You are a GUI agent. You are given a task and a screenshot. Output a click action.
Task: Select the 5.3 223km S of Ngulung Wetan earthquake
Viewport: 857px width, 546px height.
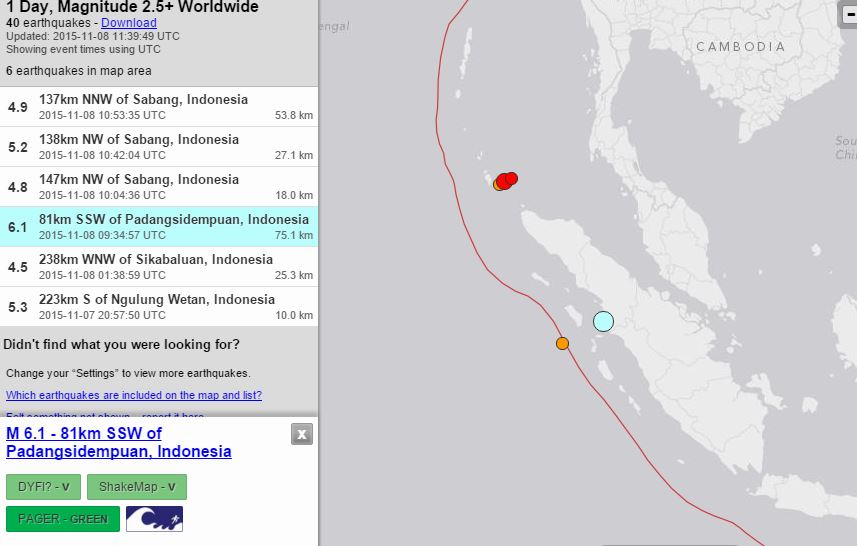tap(159, 306)
